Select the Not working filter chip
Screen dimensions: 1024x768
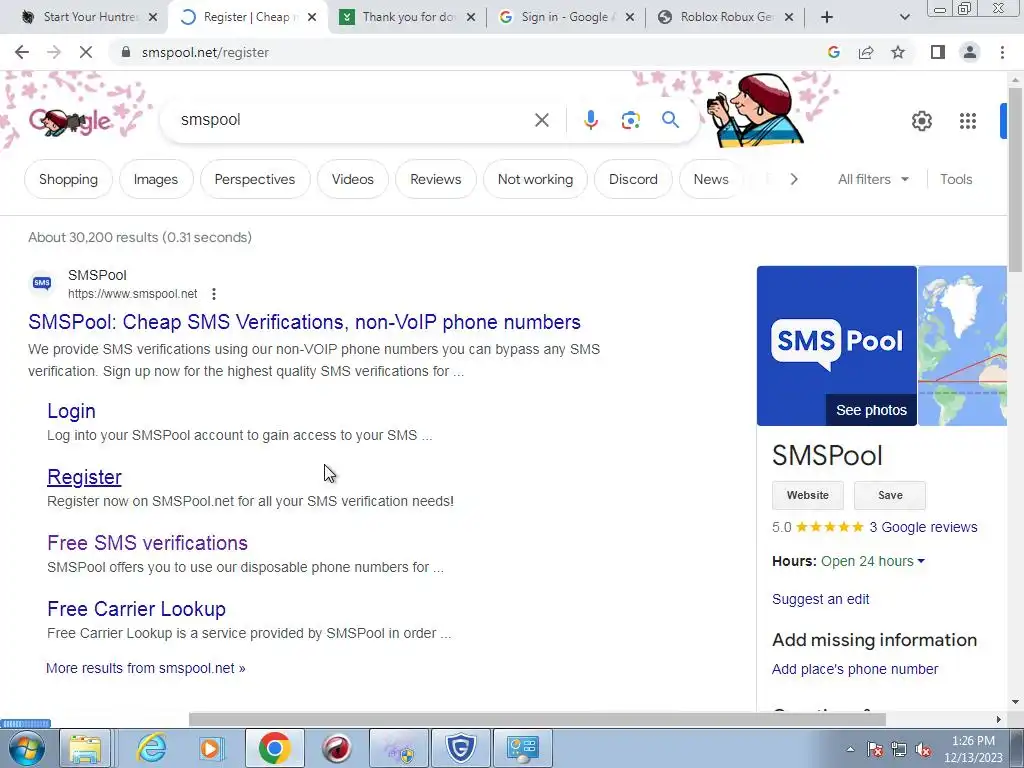(x=535, y=179)
